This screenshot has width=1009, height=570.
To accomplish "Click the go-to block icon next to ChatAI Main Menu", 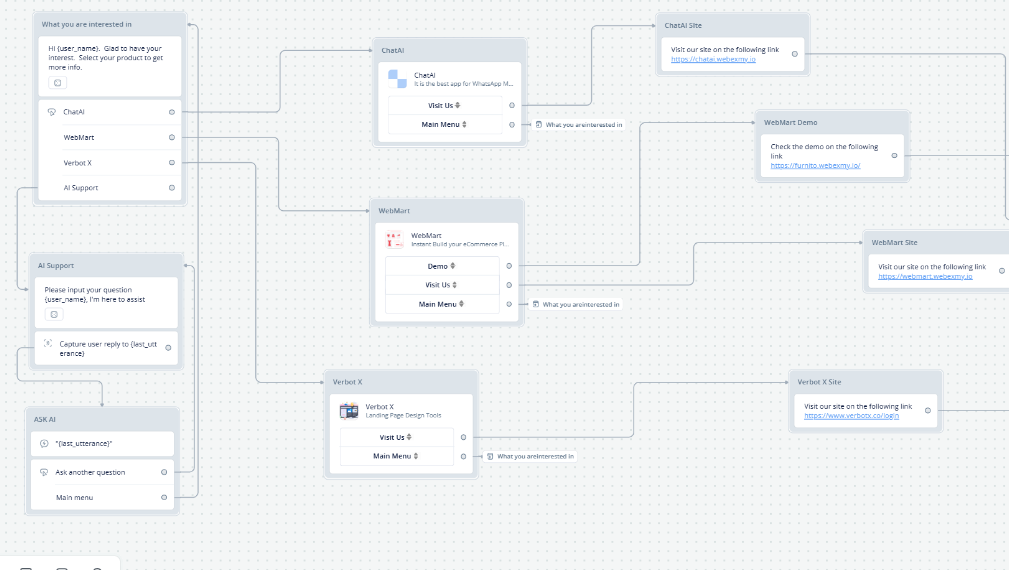I will coord(539,125).
